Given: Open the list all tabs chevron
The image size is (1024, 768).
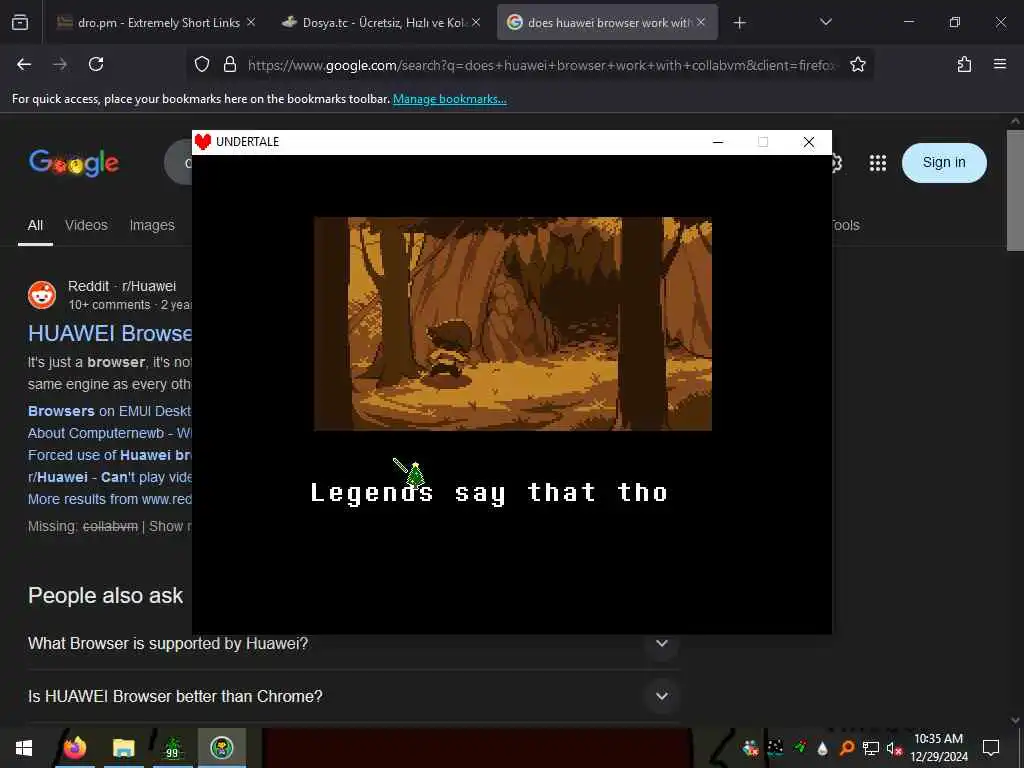Looking at the screenshot, I should 825,22.
